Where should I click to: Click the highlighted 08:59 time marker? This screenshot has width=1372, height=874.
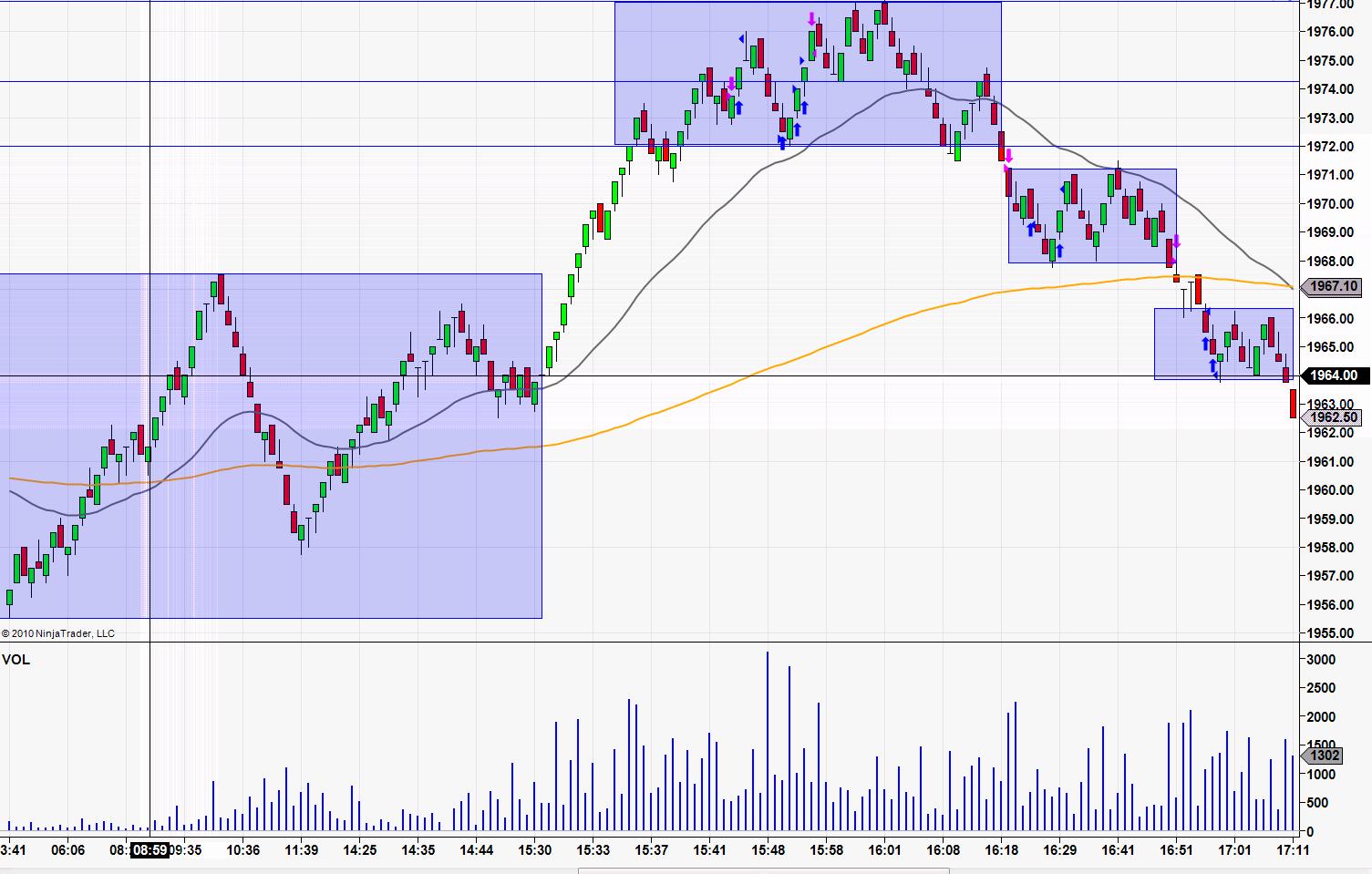point(150,850)
